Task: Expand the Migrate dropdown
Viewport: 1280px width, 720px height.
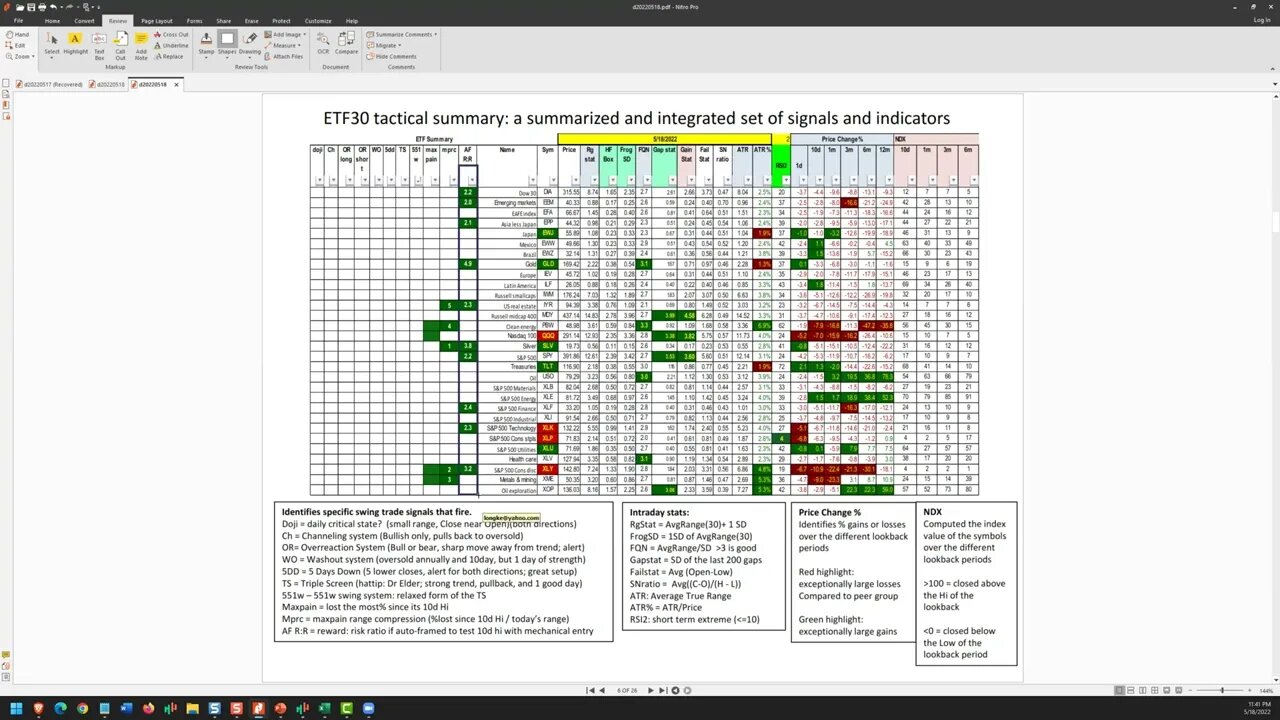Action: pos(384,45)
